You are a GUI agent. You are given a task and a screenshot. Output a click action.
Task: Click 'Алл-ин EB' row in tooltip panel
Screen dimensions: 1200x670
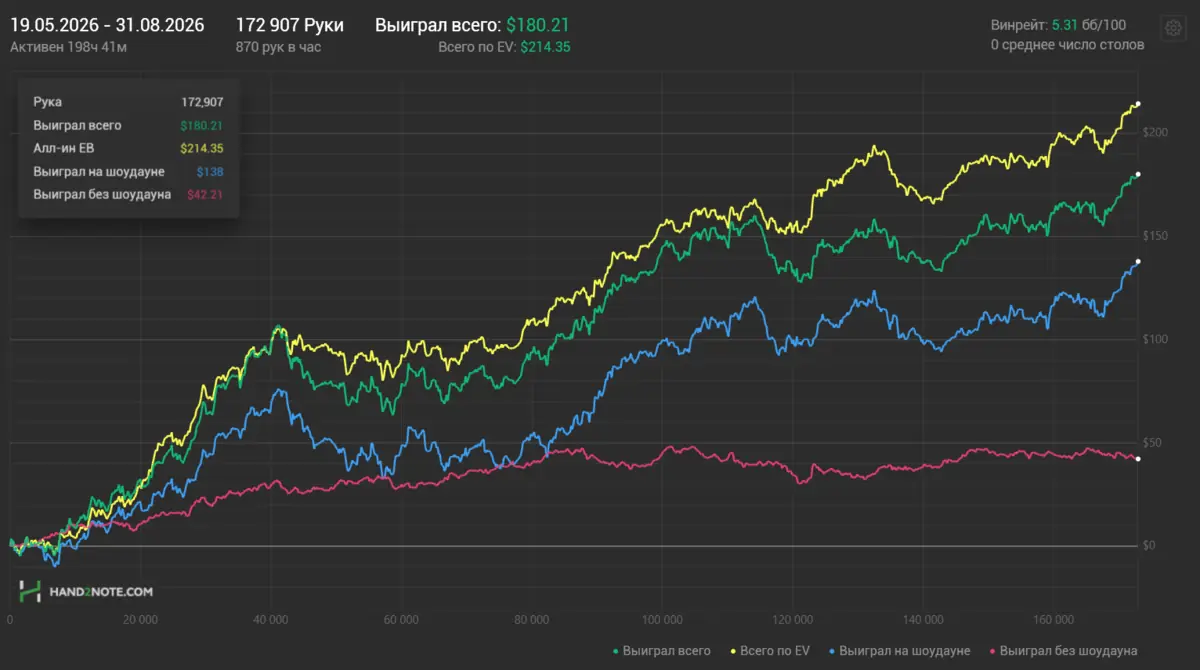pos(128,148)
